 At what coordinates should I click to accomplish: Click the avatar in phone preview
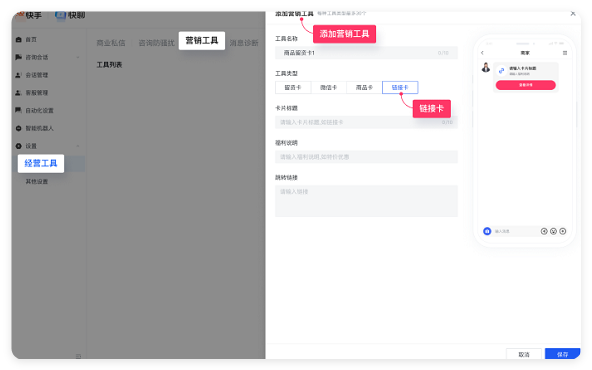(x=486, y=68)
